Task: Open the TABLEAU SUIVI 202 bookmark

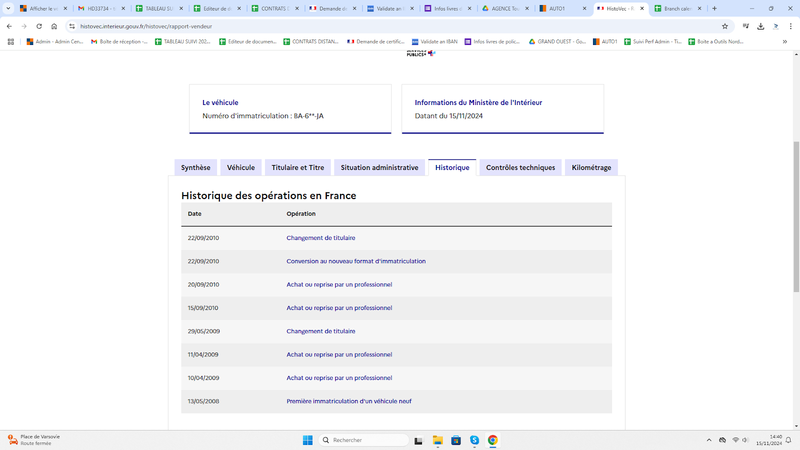Action: pyautogui.click(x=183, y=42)
